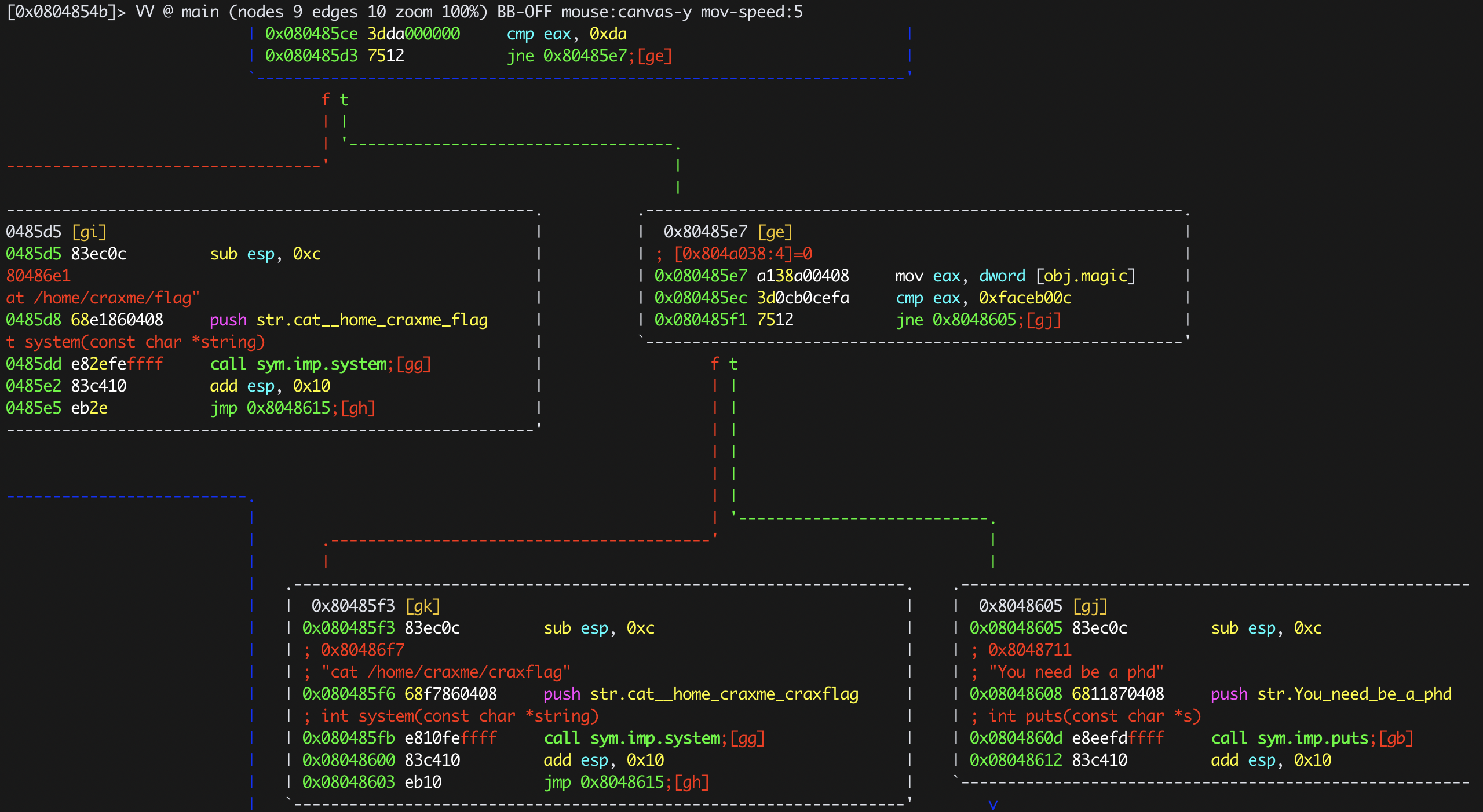Click the 'sub esp, 0xc' at 0x08048605
The height and width of the screenshot is (812, 1483).
(1266, 628)
